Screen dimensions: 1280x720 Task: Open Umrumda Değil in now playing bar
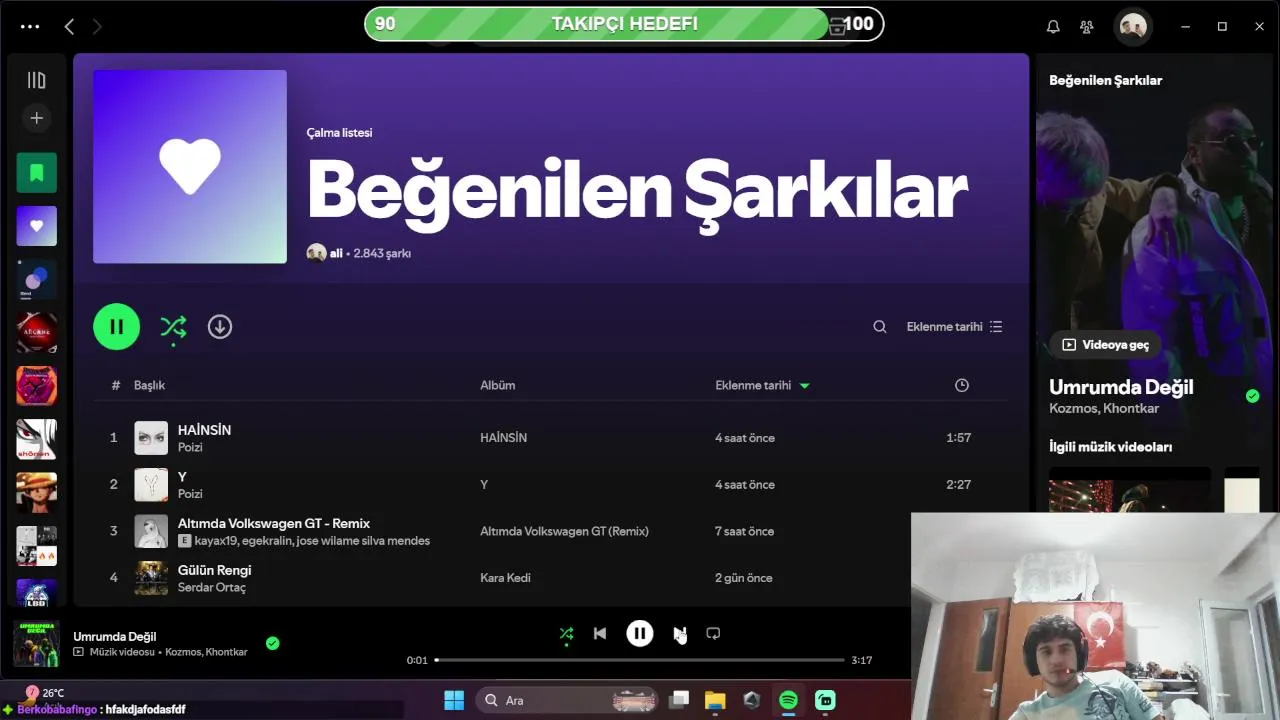pos(114,636)
